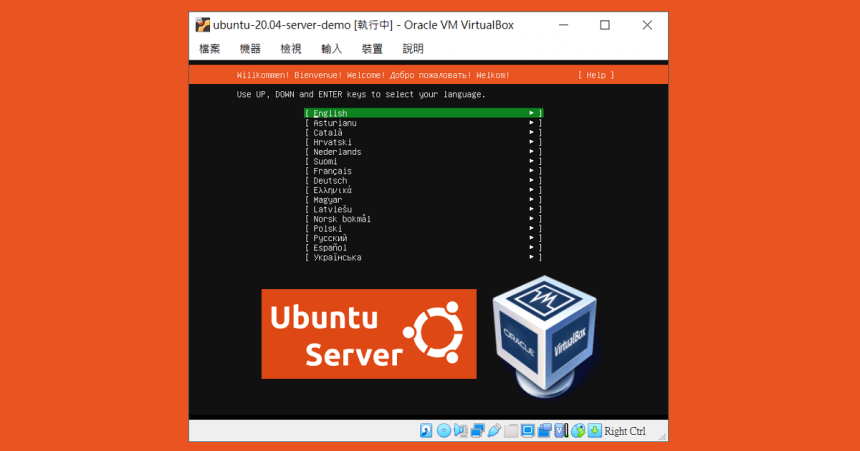Open the 機器 menu
860x451 pixels.
tap(250, 49)
